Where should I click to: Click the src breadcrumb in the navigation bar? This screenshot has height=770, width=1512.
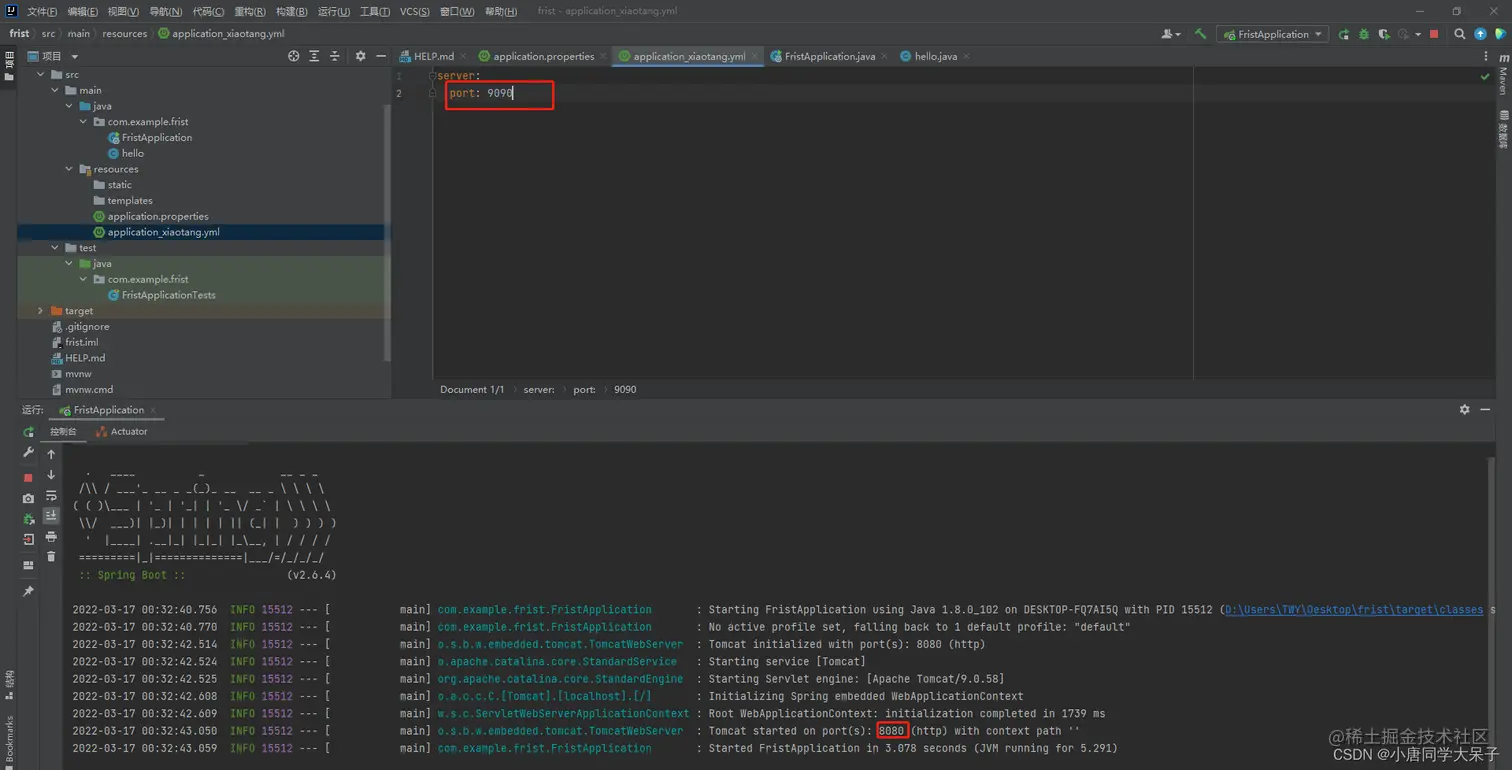pyautogui.click(x=48, y=34)
